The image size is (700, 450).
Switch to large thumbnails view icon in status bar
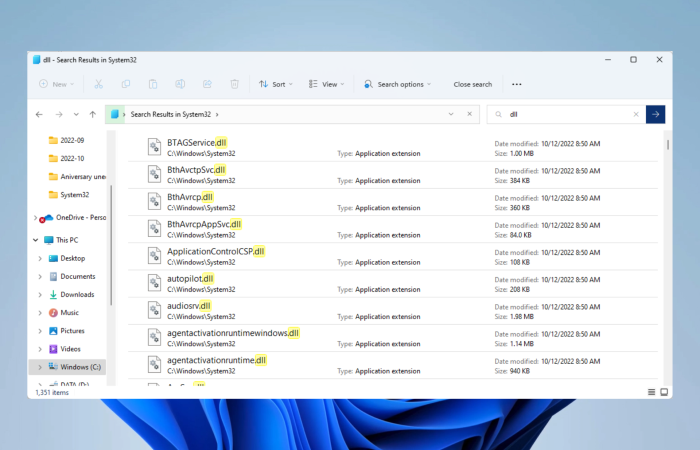[x=664, y=392]
